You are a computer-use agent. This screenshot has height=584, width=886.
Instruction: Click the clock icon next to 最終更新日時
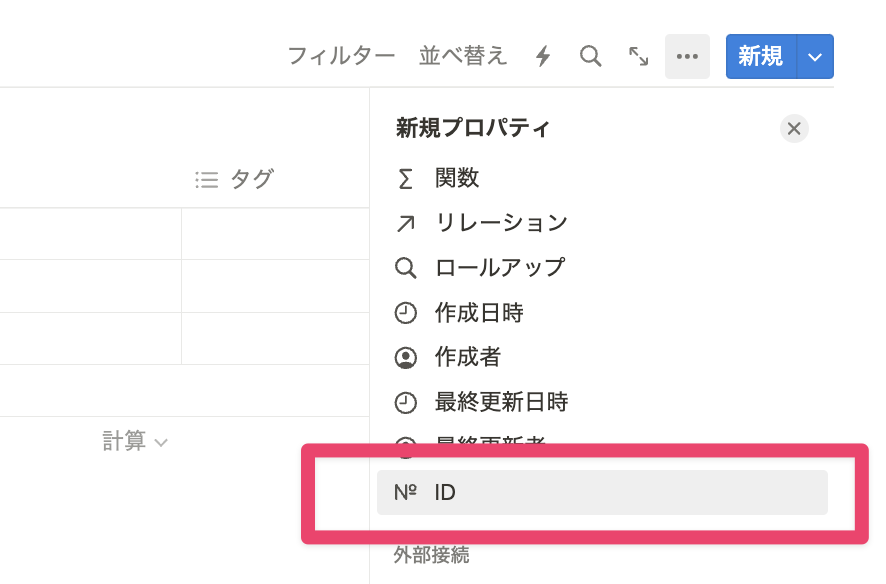405,403
